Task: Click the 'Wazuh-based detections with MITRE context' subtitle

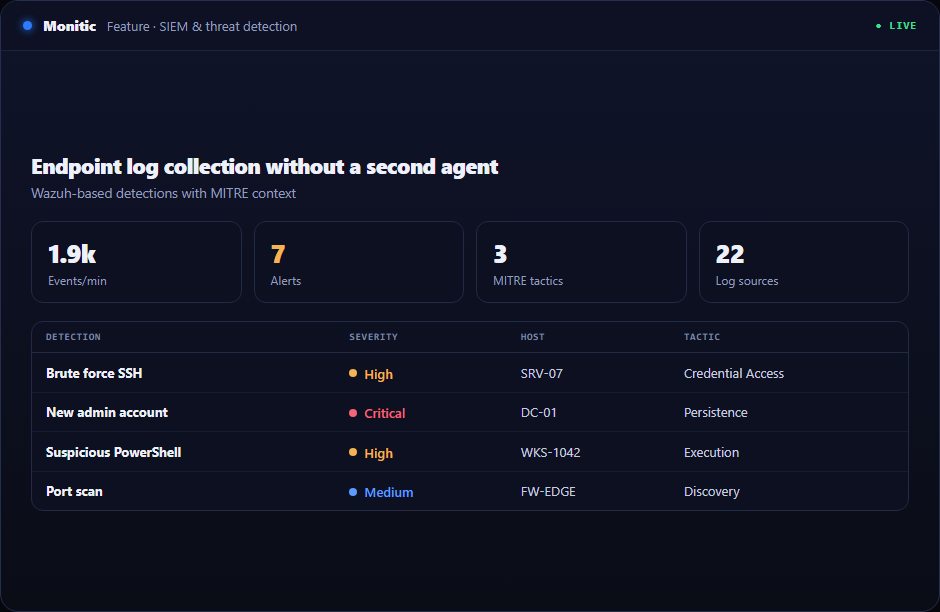Action: pos(164,194)
